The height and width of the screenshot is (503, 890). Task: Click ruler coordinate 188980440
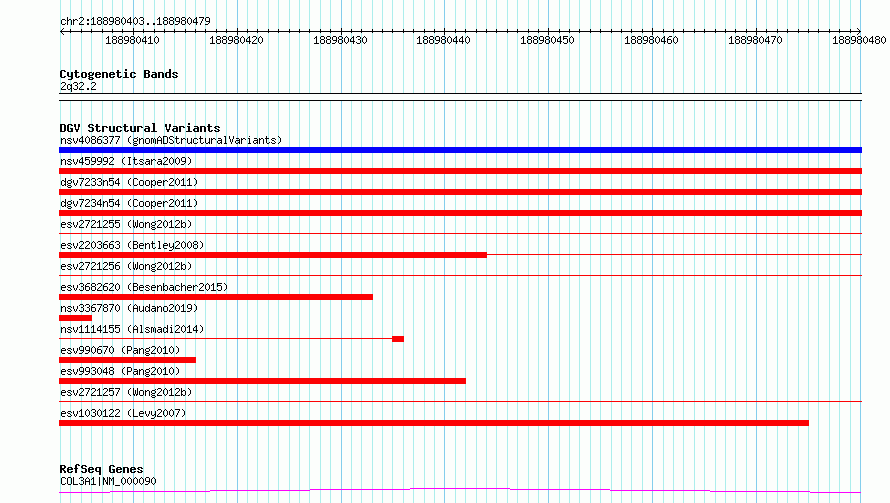click(443, 40)
